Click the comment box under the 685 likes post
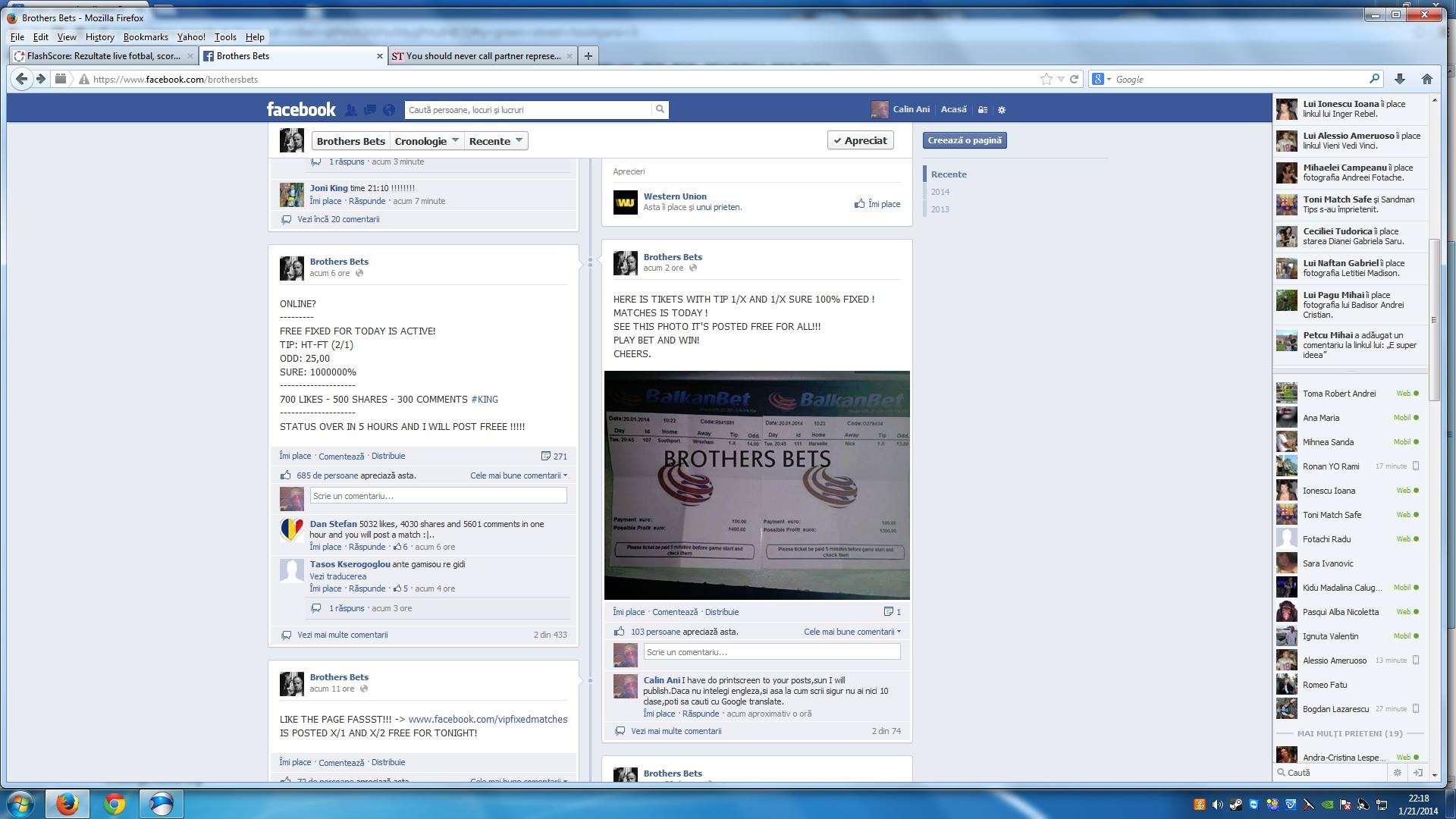 point(438,496)
